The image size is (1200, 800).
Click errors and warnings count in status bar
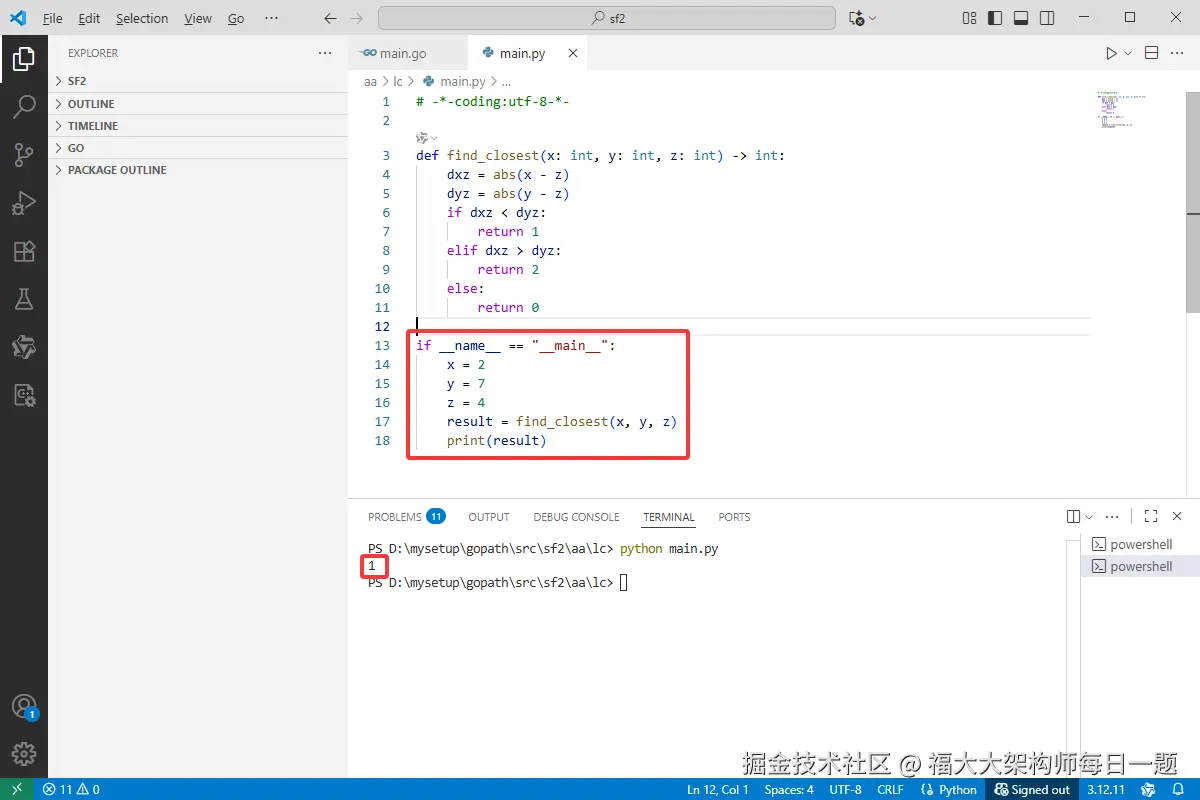pyautogui.click(x=71, y=789)
